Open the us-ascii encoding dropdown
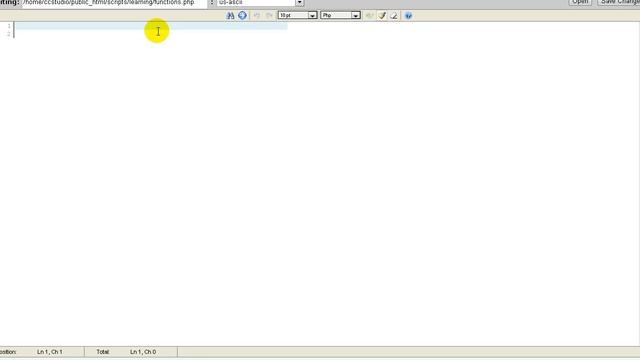Viewport: 640px width, 360px height. point(260,2)
